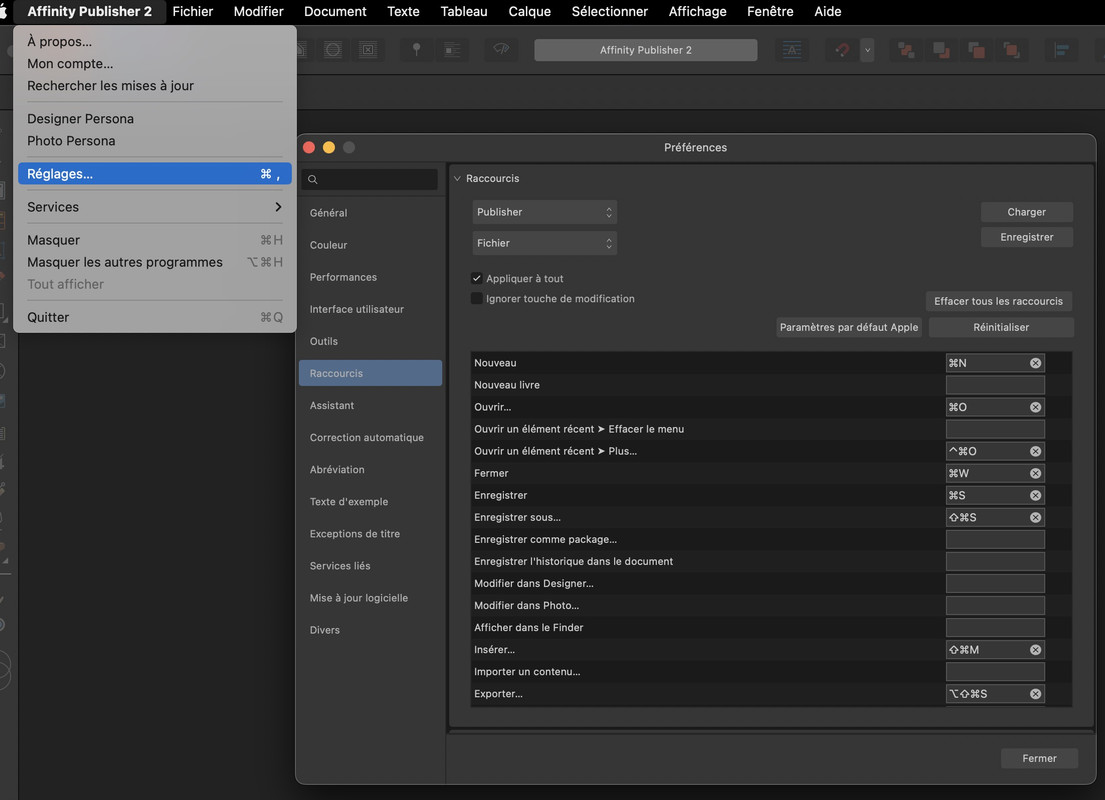
Task: Open Interface utilisateur preferences tab
Action: (x=370, y=309)
